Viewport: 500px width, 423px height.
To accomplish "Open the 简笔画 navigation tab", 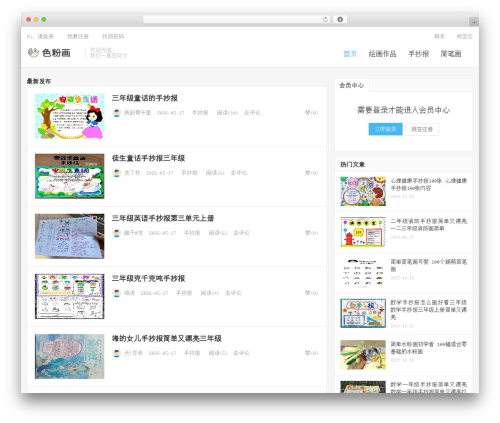I will 451,54.
